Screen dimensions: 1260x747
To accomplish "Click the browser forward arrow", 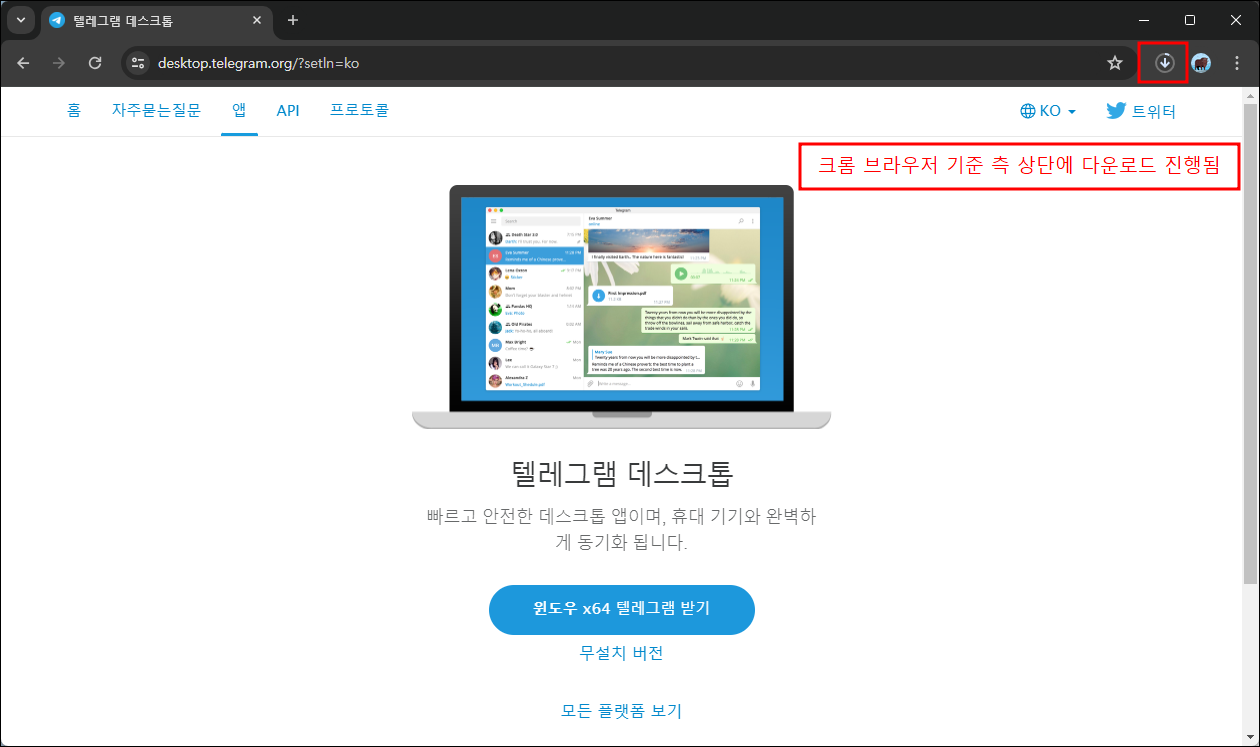I will (x=59, y=63).
